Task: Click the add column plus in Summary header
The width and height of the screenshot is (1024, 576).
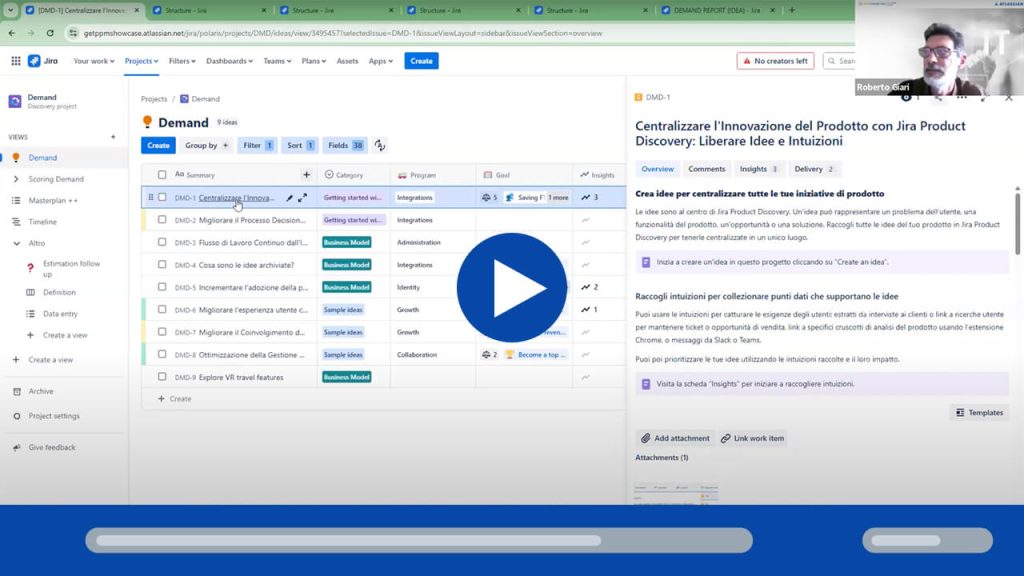Action: point(306,175)
